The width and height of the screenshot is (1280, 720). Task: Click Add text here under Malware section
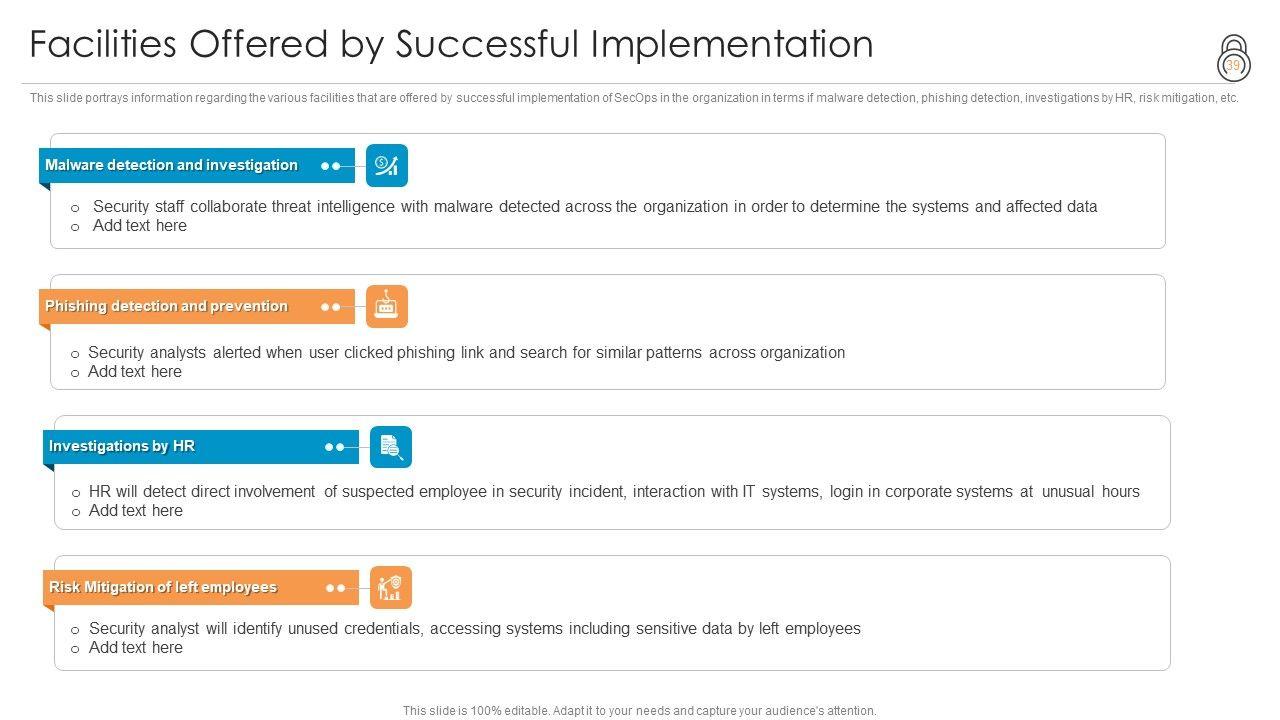(x=139, y=226)
